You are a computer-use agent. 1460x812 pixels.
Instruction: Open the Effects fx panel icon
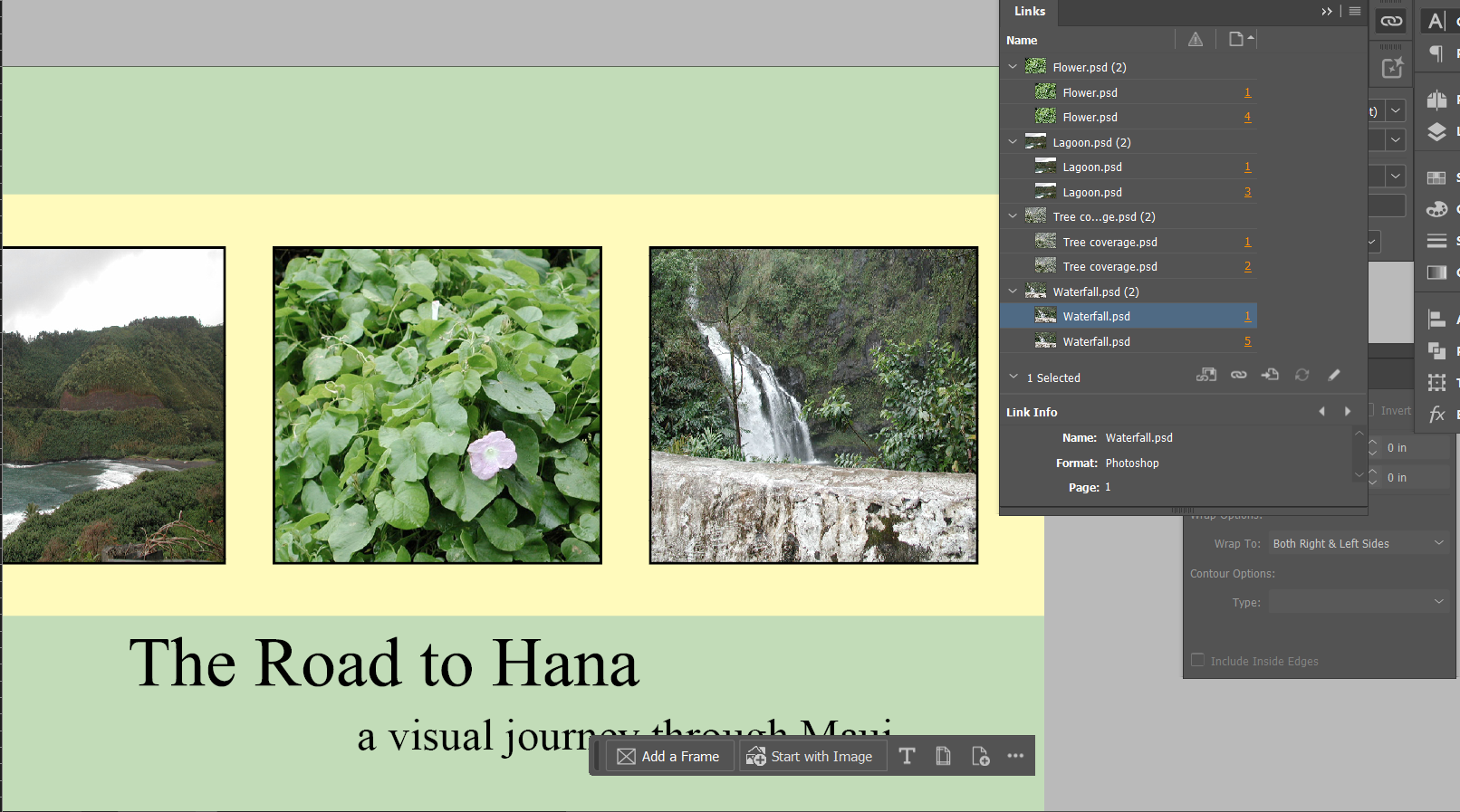[x=1436, y=415]
